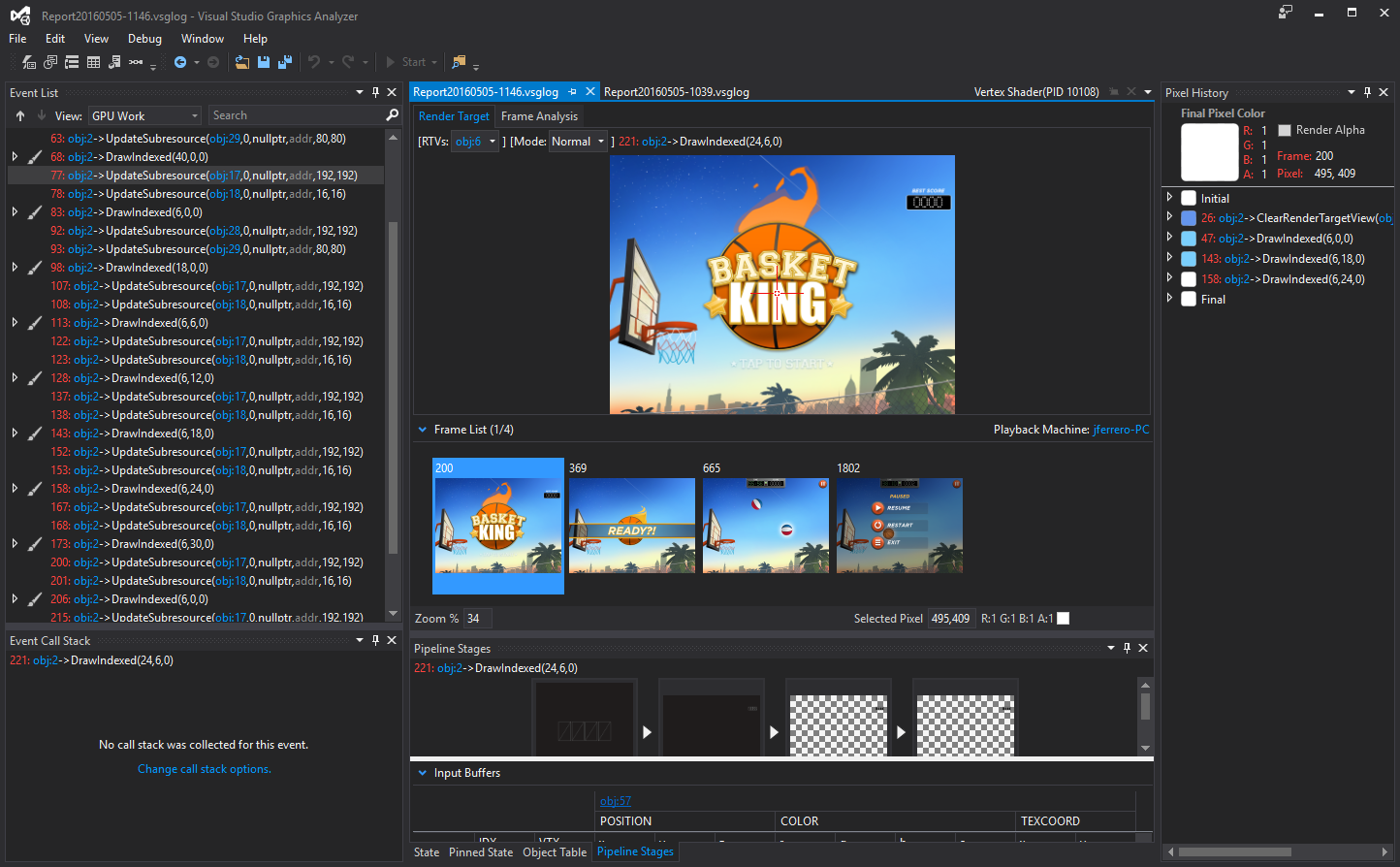Click the Event List Search field
The image size is (1400, 867).
(x=296, y=115)
